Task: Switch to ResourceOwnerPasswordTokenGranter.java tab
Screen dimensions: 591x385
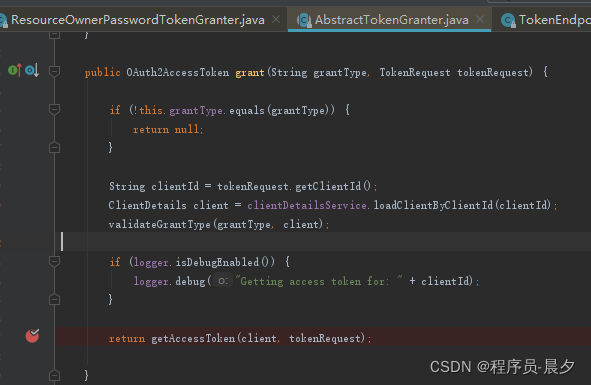Action: coord(138,20)
